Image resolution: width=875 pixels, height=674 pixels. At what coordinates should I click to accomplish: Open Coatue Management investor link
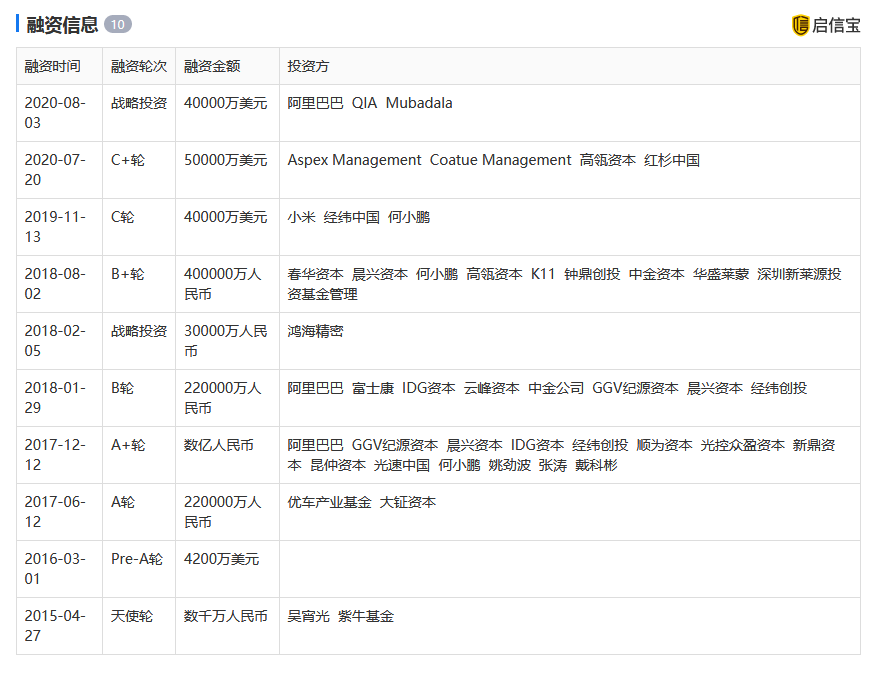tap(501, 160)
